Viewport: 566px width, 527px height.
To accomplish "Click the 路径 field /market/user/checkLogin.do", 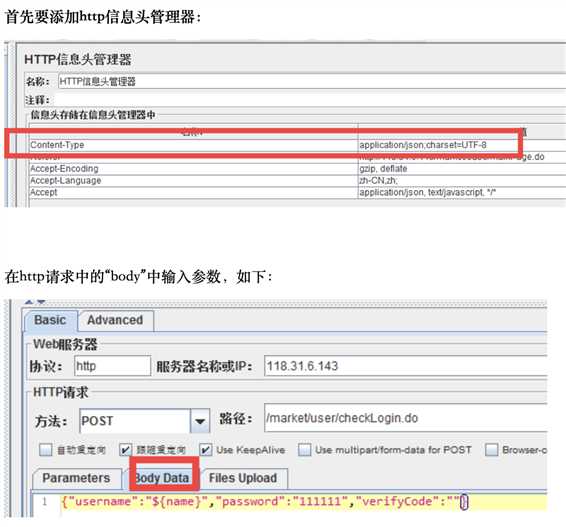I will [x=406, y=418].
